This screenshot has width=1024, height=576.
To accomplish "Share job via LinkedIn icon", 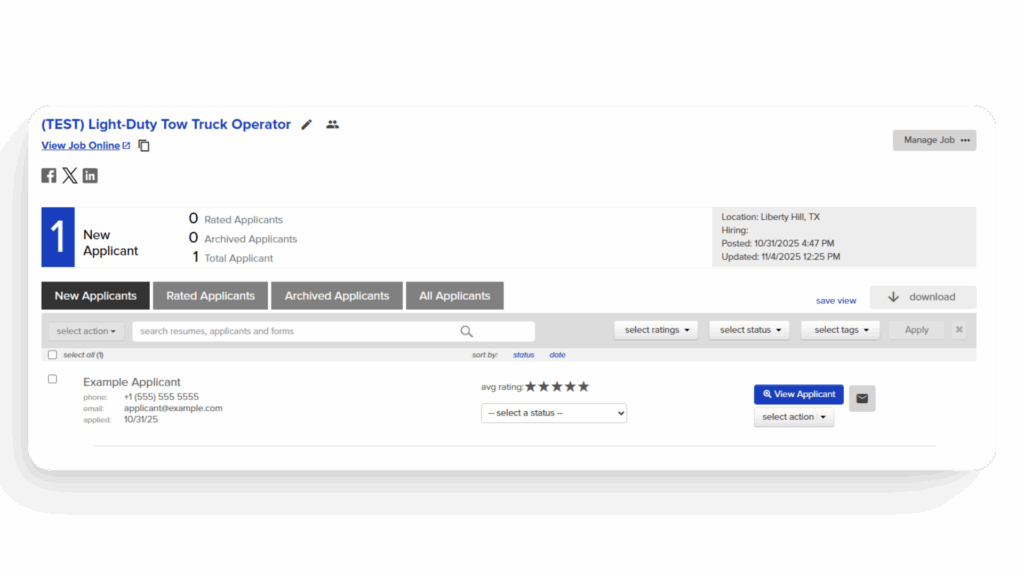I will pos(90,176).
